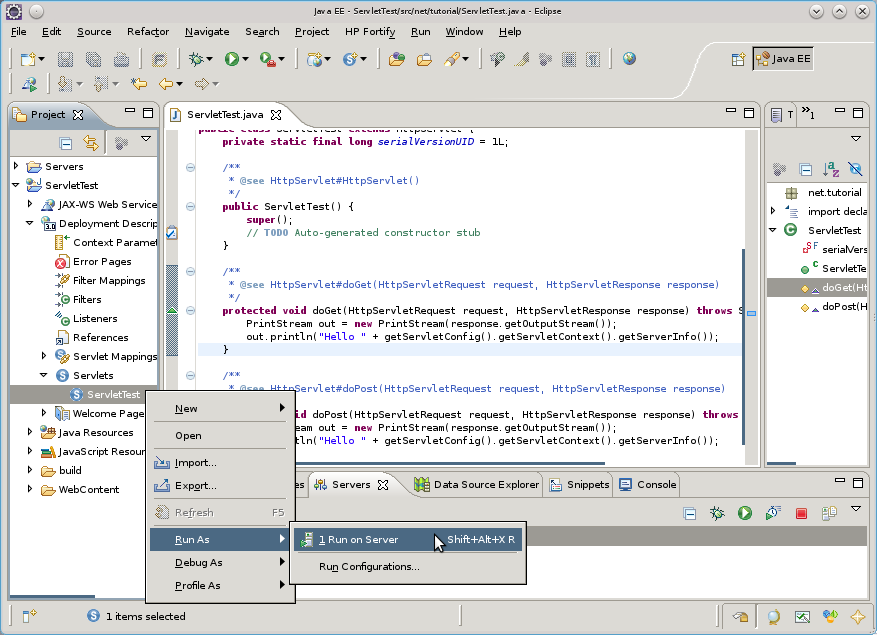
Task: Open Run dropdown arrow in toolbar
Action: (x=245, y=59)
